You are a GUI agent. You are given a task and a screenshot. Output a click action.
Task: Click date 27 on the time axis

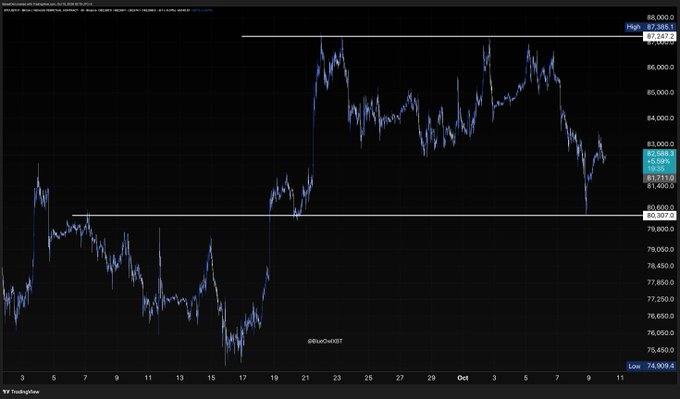coord(400,378)
